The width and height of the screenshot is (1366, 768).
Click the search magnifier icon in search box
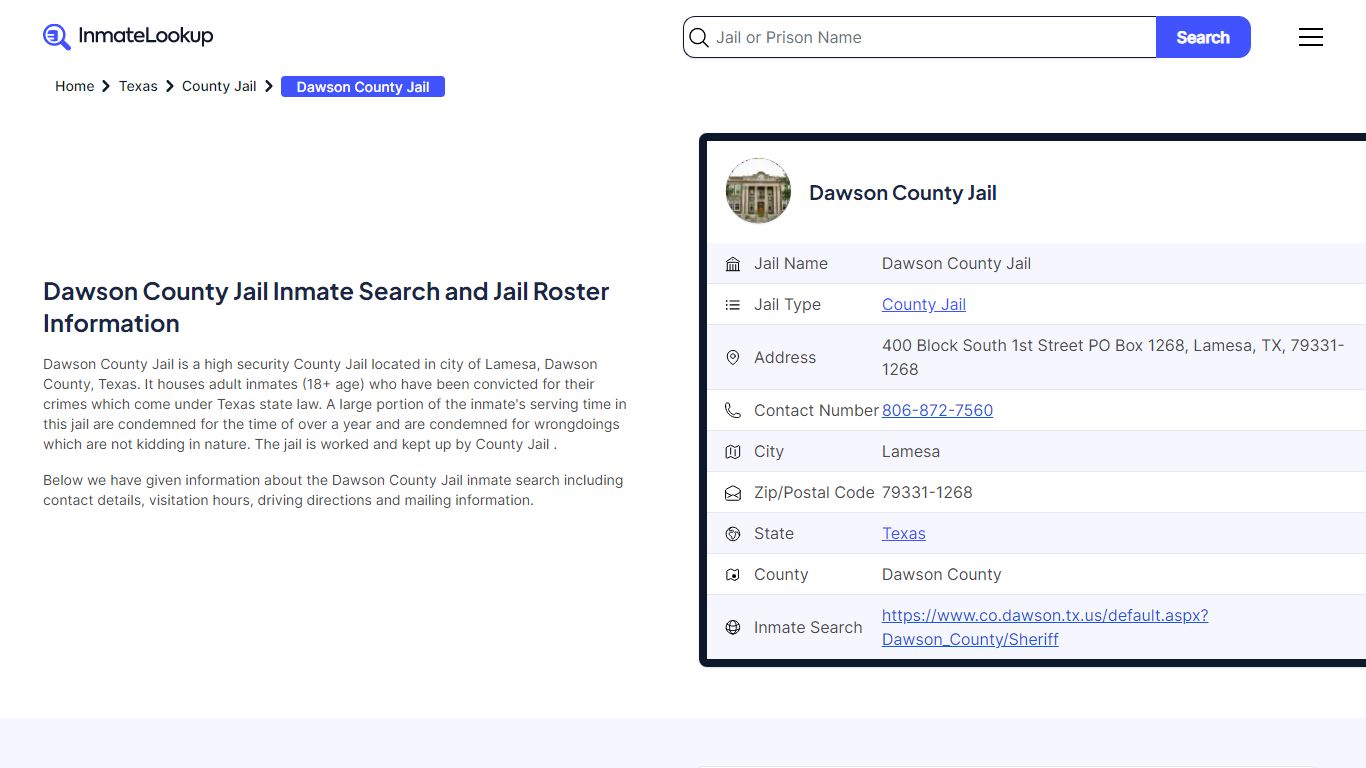pyautogui.click(x=699, y=38)
